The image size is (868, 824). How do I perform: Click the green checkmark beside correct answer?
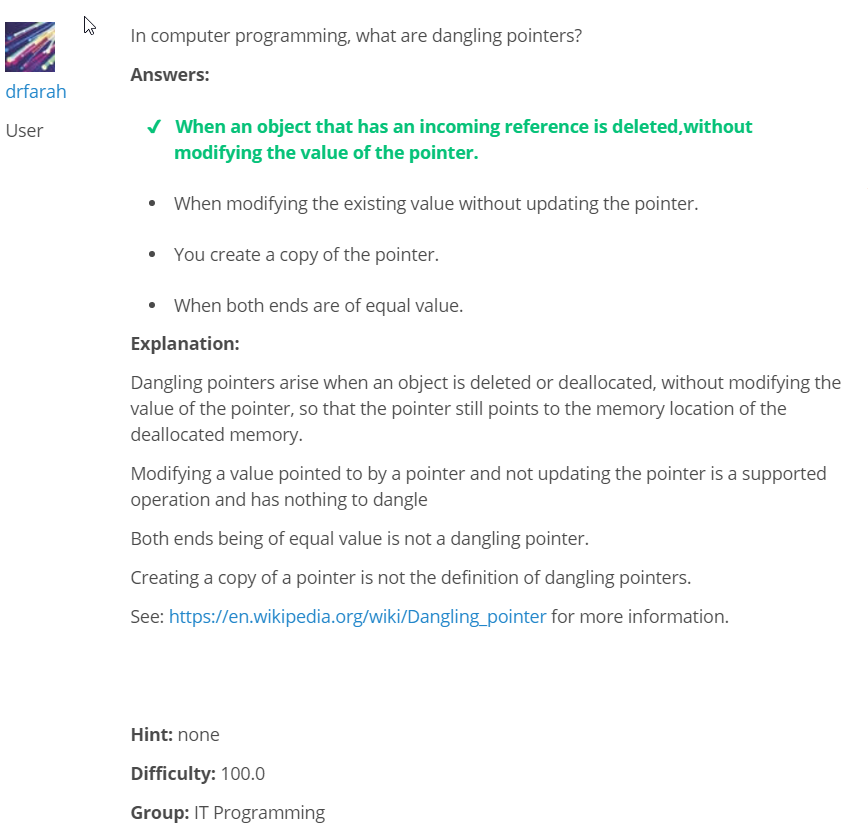click(154, 127)
